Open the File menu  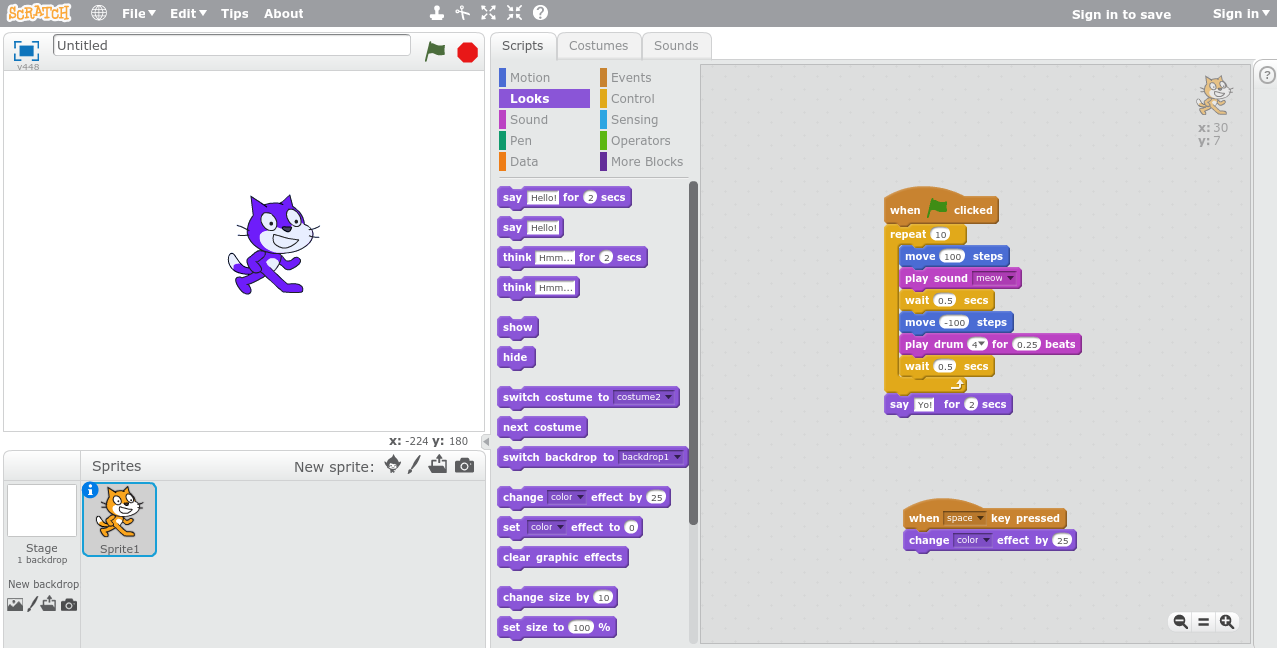point(139,13)
